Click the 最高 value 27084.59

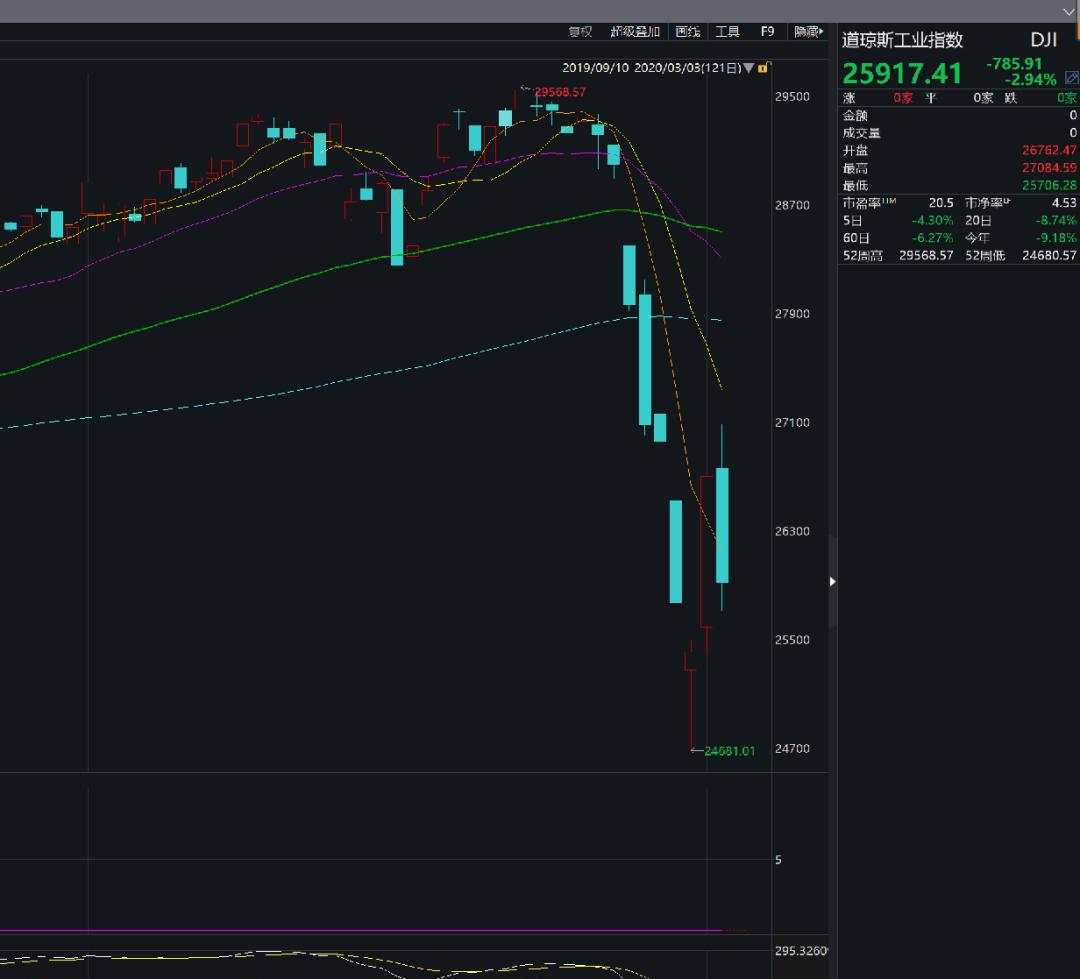tap(1049, 167)
